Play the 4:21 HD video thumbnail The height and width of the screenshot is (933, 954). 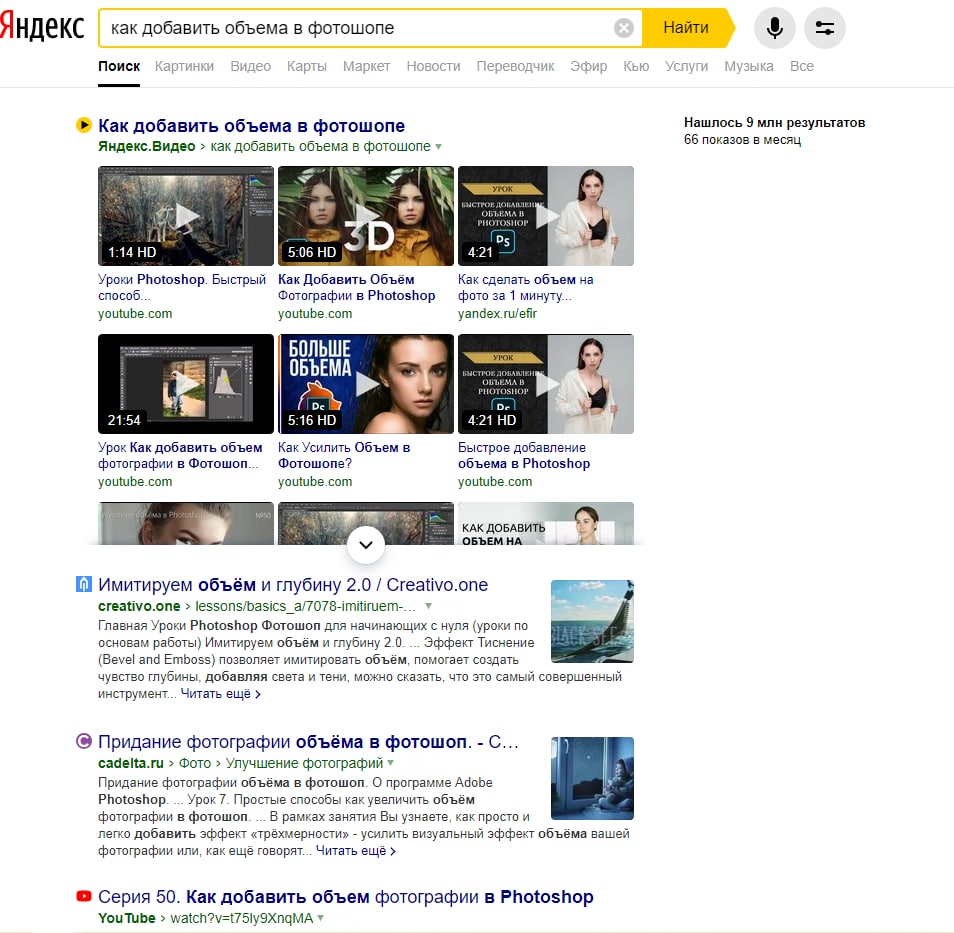[x=546, y=384]
